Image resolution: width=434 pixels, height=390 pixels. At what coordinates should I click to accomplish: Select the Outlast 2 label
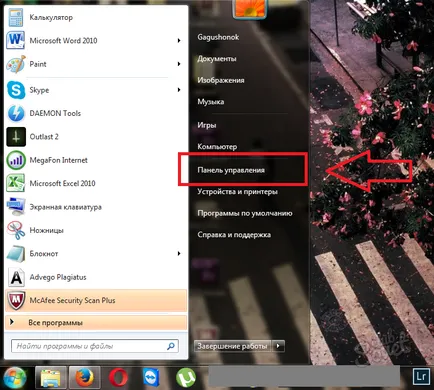click(44, 137)
